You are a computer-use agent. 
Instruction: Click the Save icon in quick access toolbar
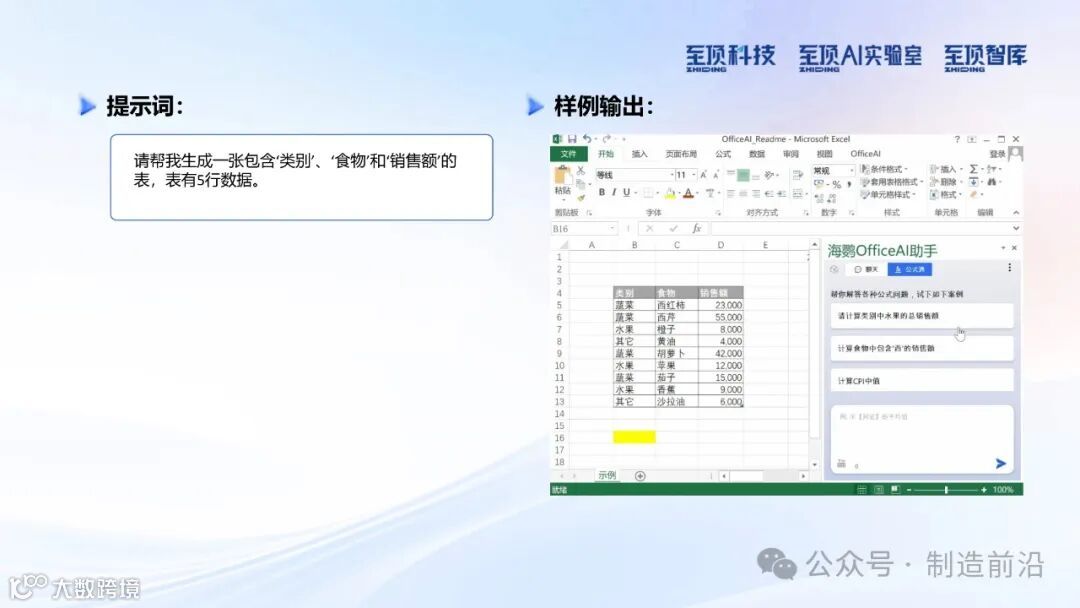click(x=572, y=139)
